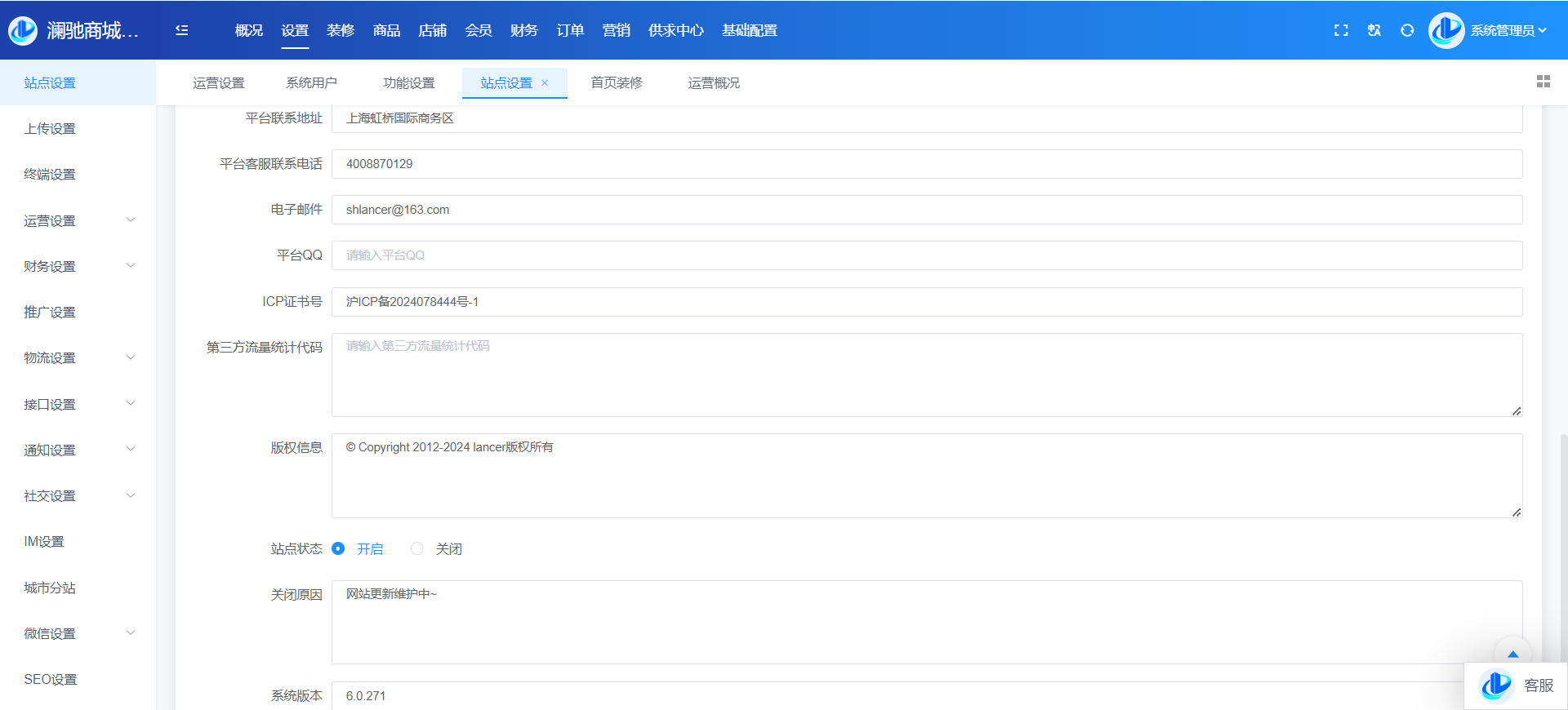Open the language translation icon

pyautogui.click(x=1374, y=30)
